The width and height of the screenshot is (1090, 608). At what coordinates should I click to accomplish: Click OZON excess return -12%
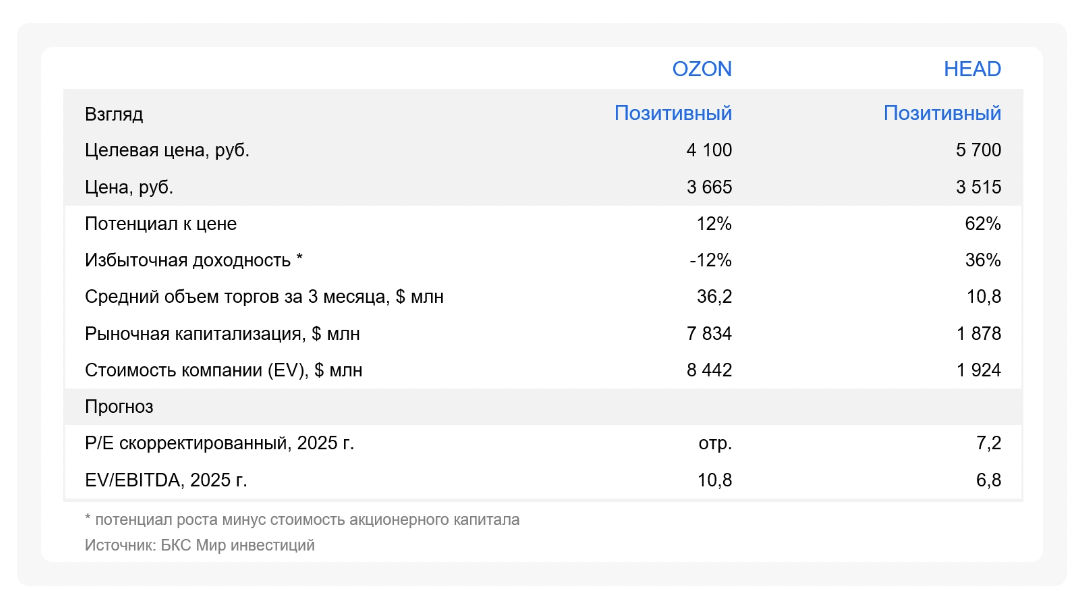710,260
